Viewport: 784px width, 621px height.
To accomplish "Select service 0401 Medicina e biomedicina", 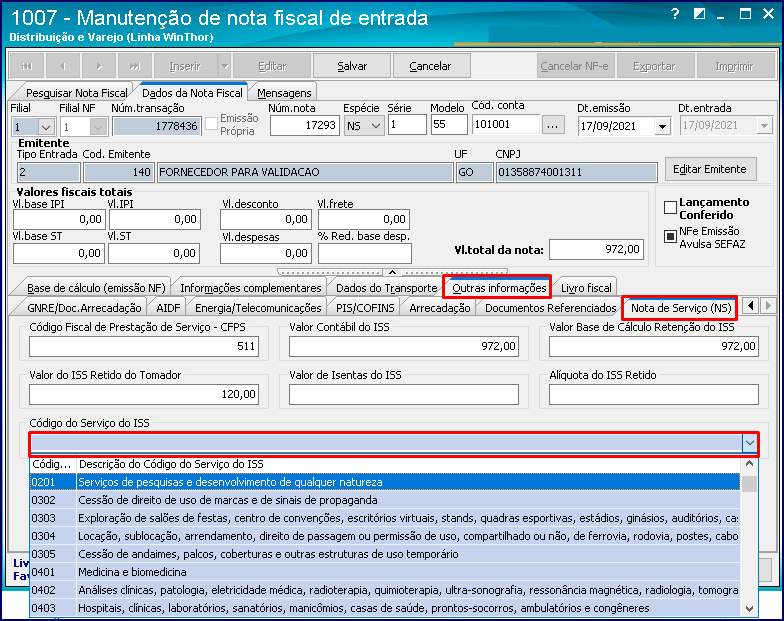I will point(385,572).
